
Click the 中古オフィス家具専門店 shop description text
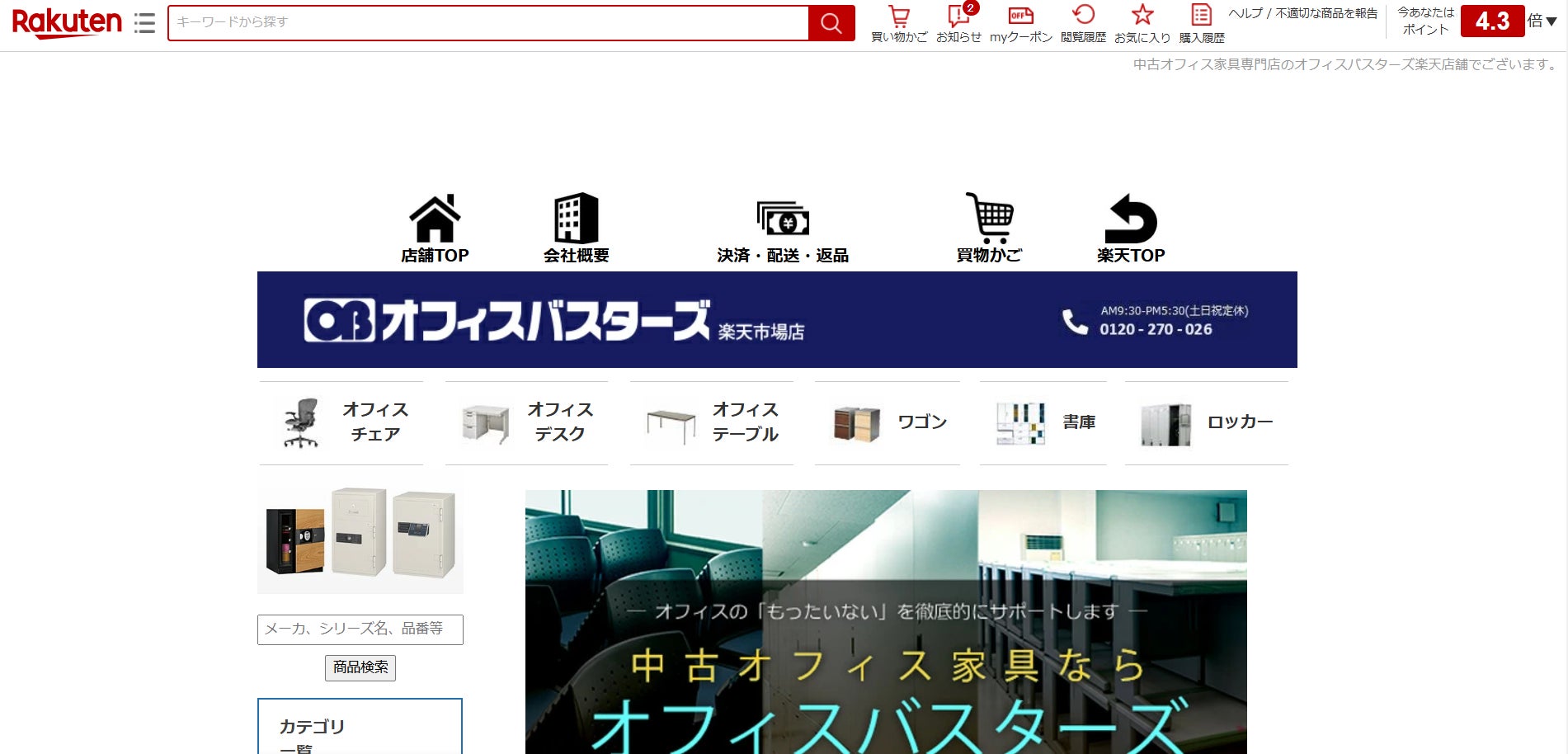[1344, 64]
